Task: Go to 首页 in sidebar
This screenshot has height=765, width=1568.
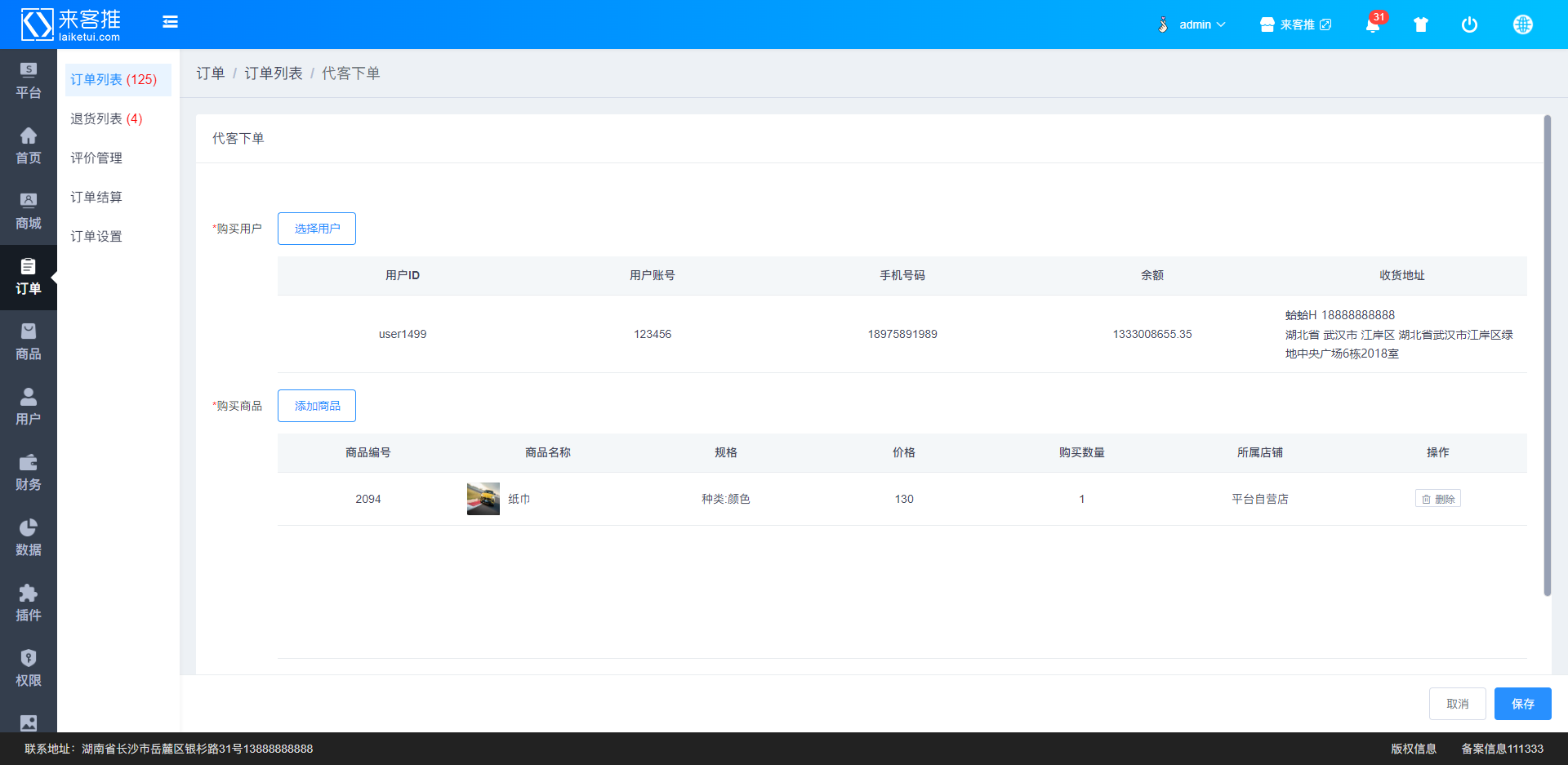Action: click(x=29, y=147)
